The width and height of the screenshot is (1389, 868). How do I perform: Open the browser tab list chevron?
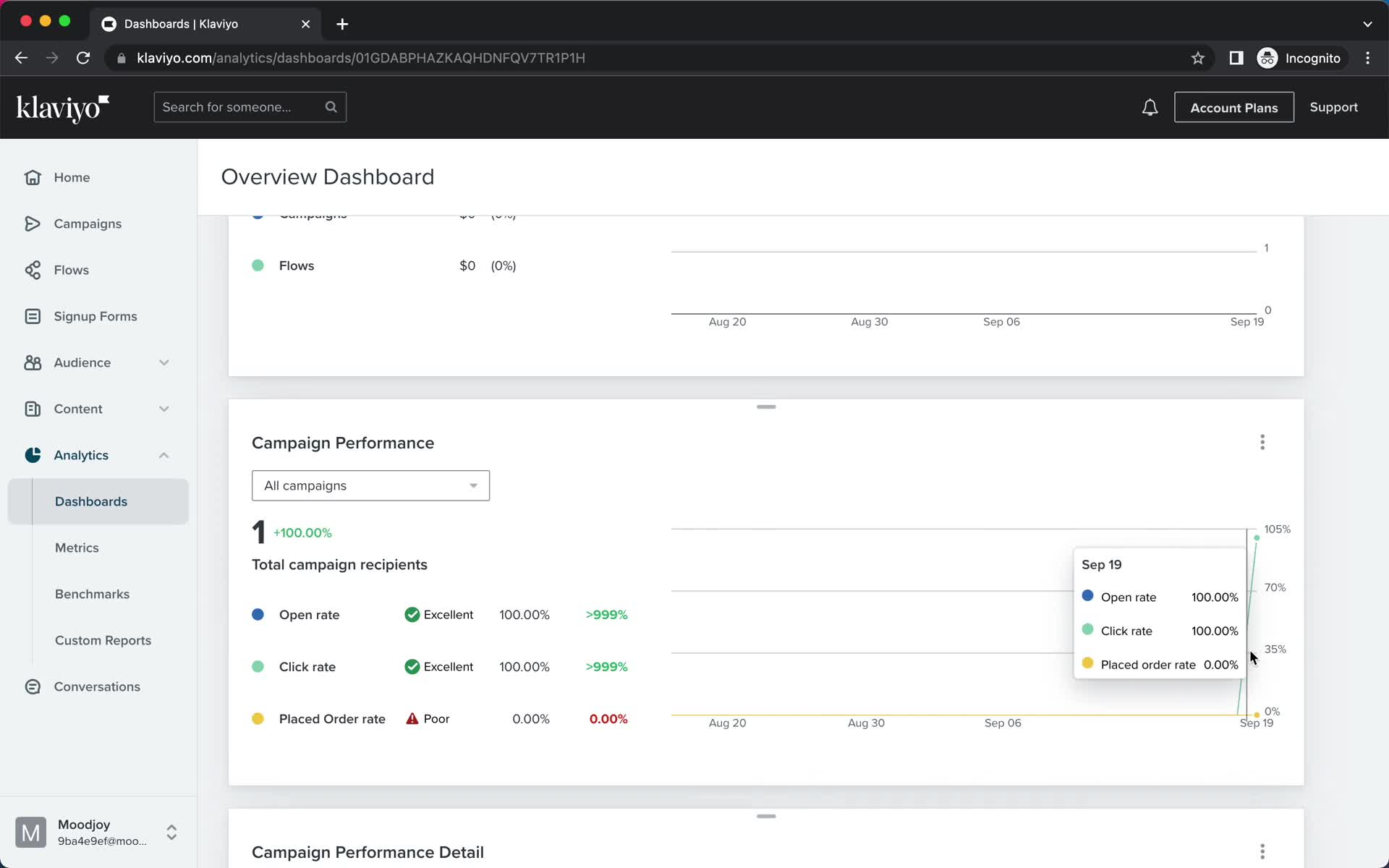tap(1367, 24)
